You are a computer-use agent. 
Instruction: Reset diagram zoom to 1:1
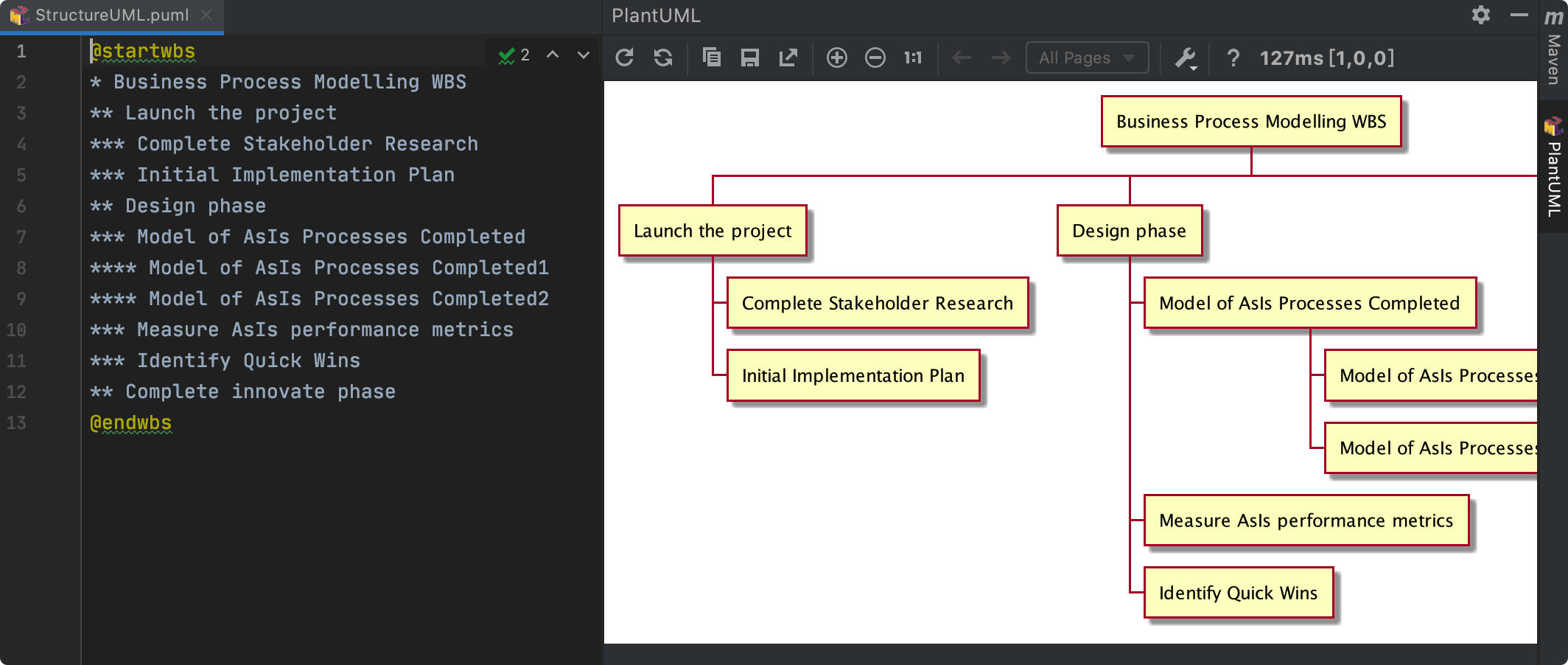coord(913,58)
